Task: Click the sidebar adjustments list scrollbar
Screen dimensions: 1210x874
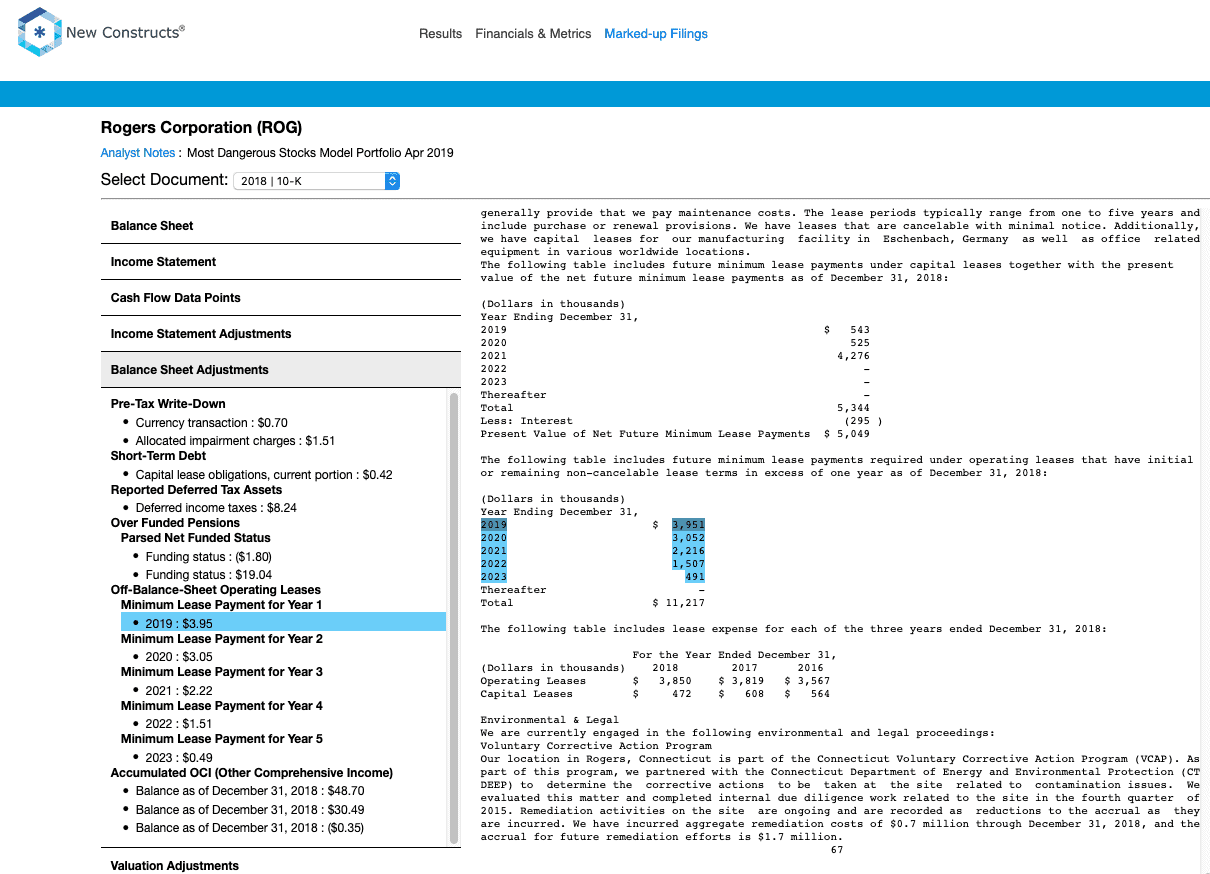Action: click(454, 618)
